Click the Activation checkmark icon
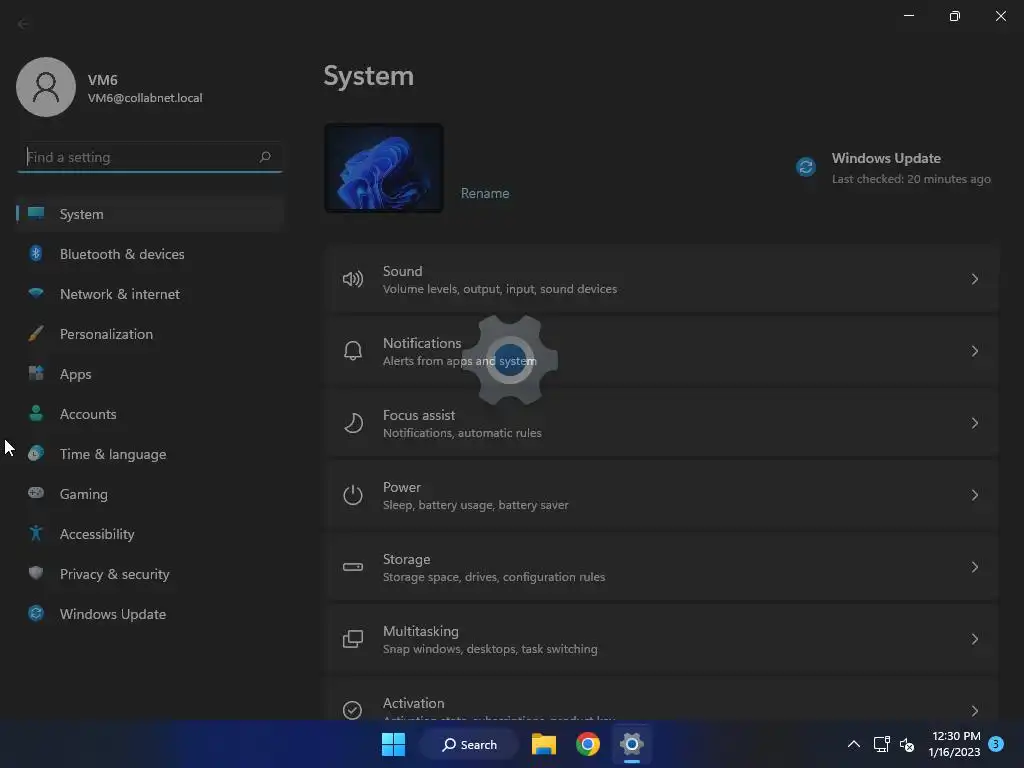This screenshot has height=768, width=1024. (353, 710)
